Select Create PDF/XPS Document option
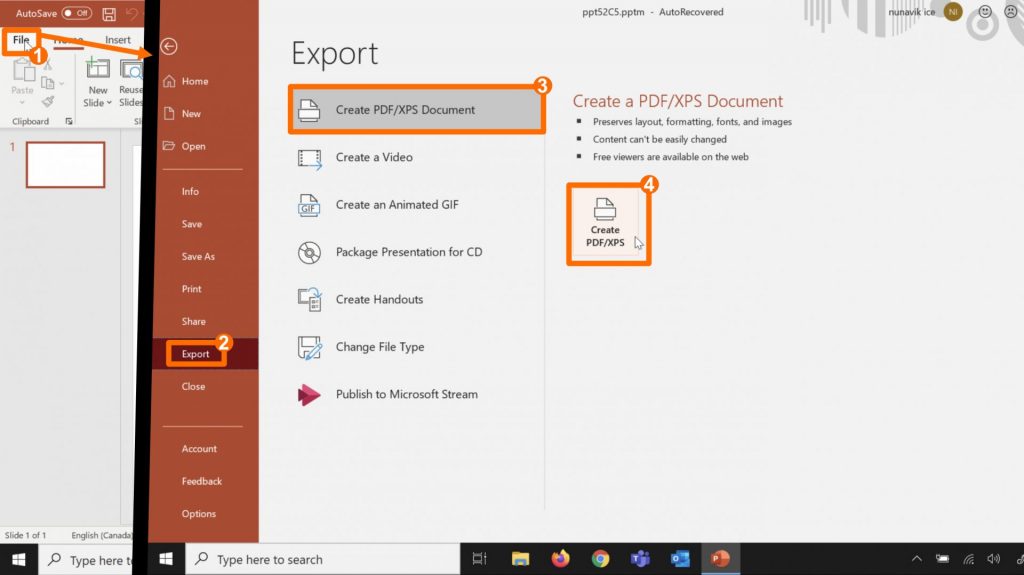 (417, 110)
